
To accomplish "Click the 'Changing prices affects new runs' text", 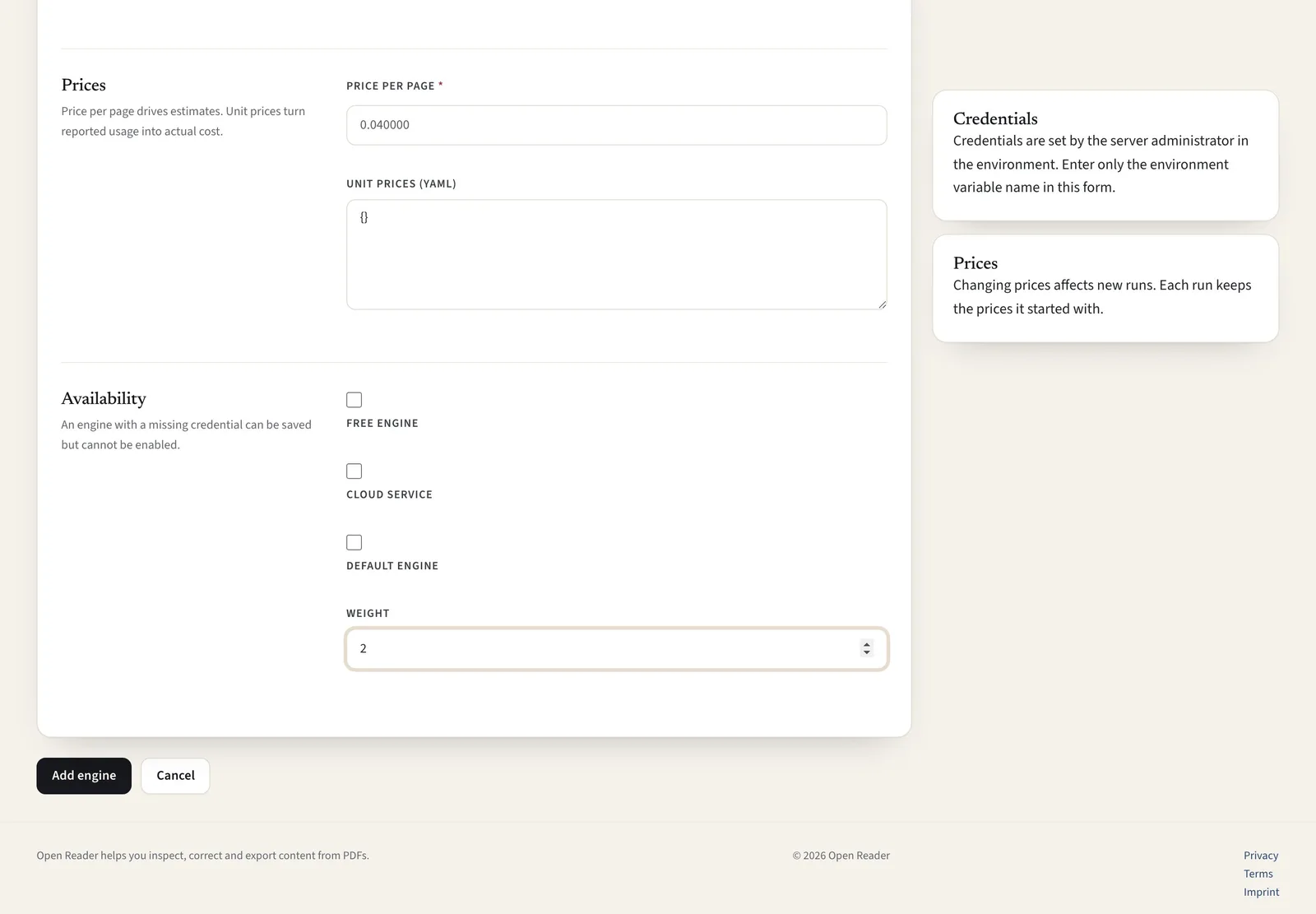I will click(x=1102, y=297).
